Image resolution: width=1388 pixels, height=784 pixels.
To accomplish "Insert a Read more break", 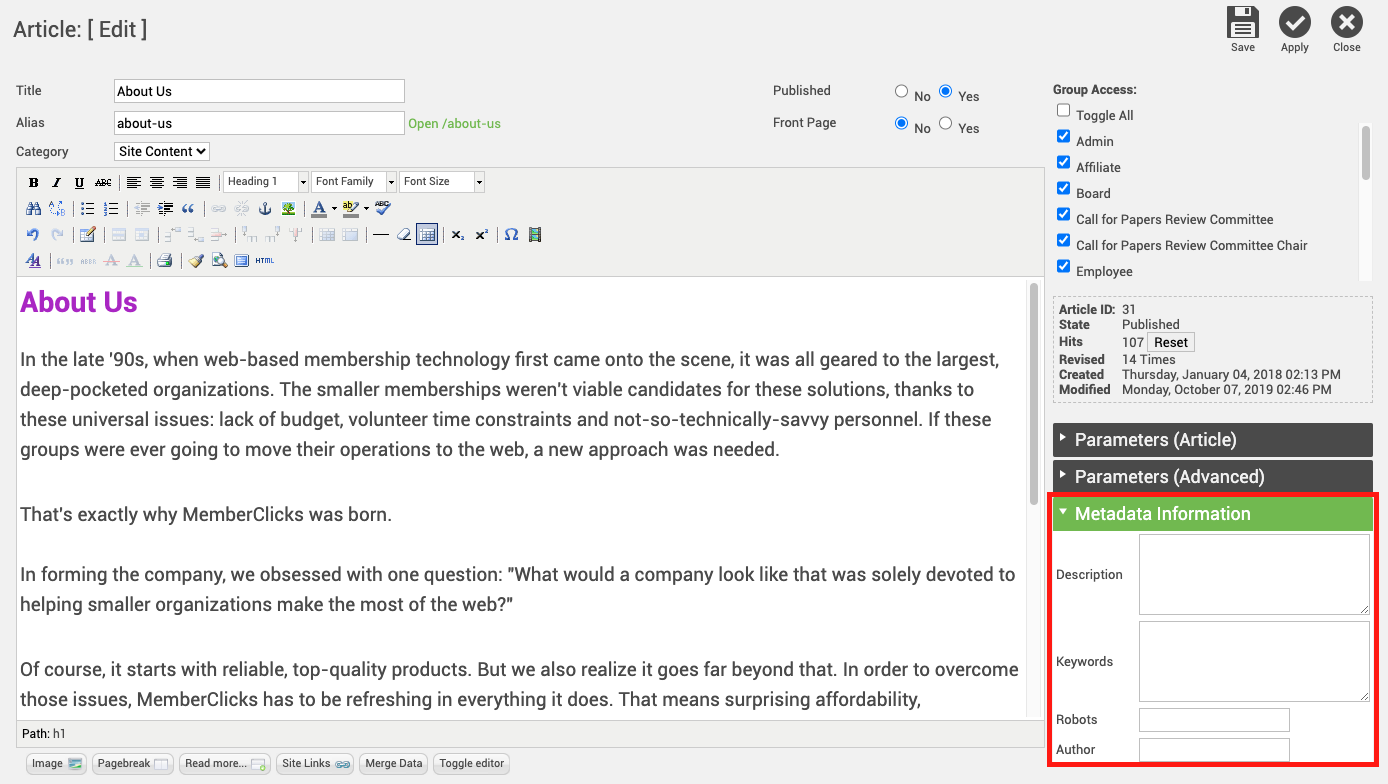I will pos(224,763).
